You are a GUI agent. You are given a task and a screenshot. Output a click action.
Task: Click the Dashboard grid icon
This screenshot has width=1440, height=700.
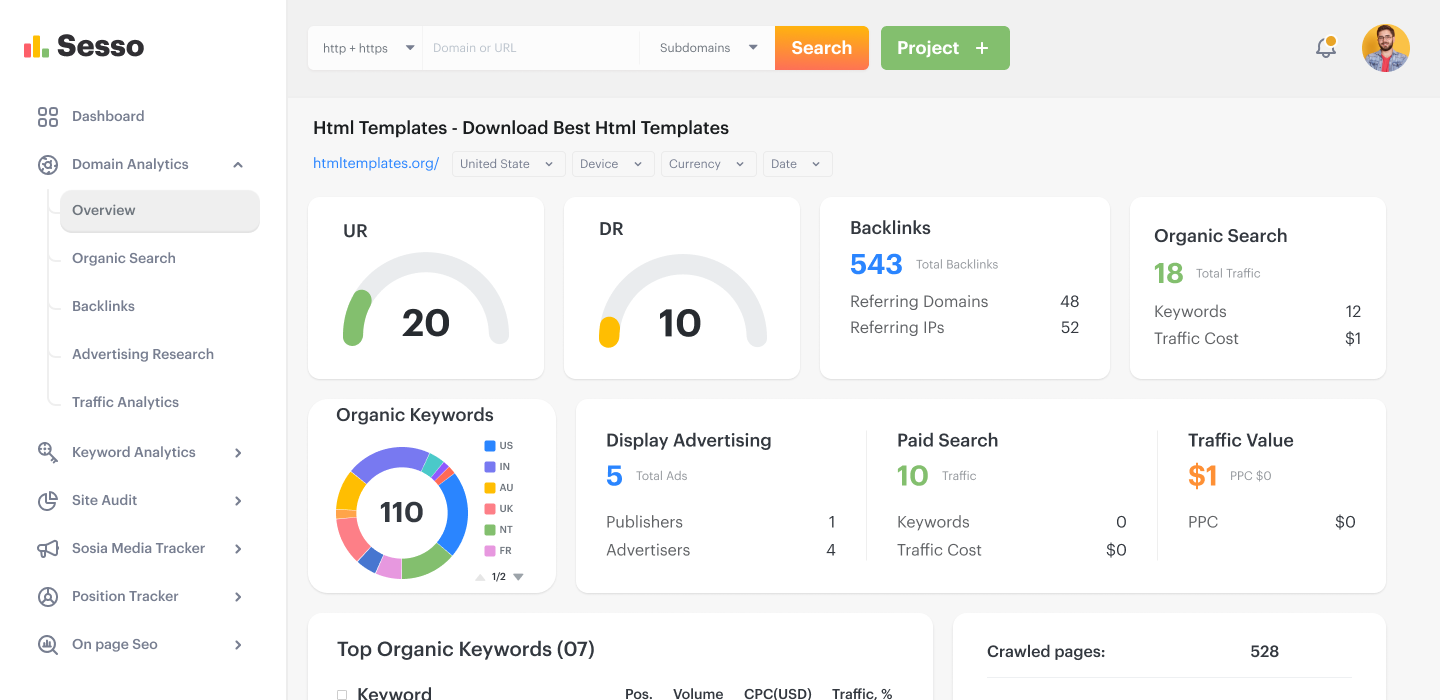click(x=47, y=117)
